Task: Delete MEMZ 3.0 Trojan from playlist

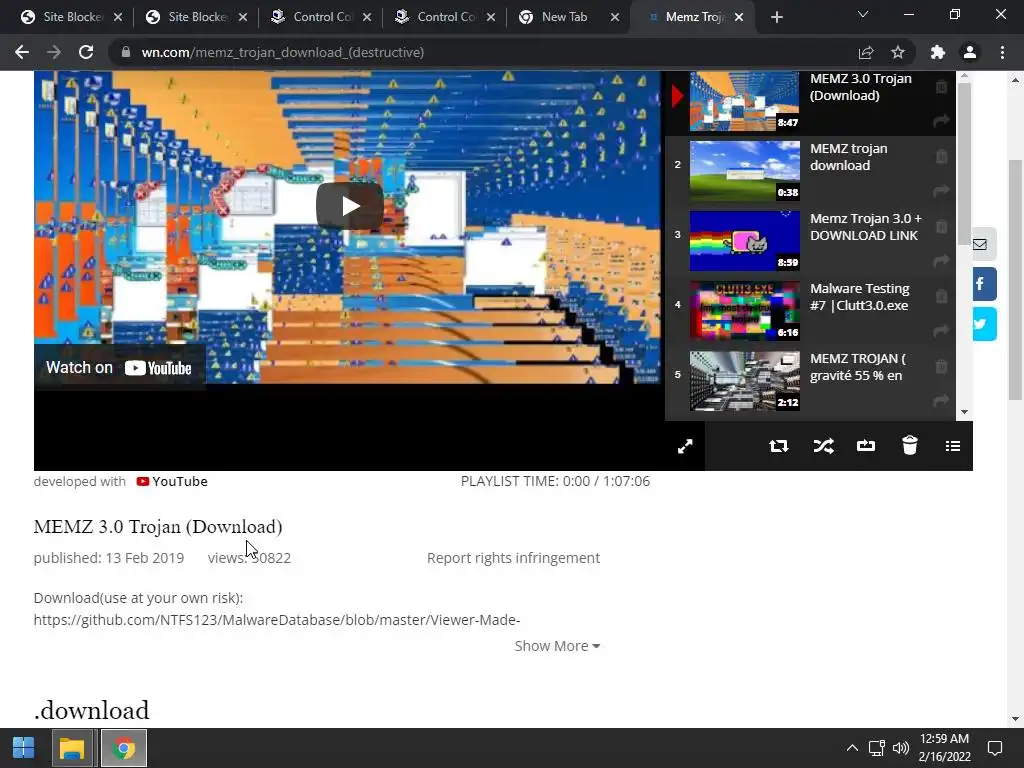Action: (x=941, y=86)
